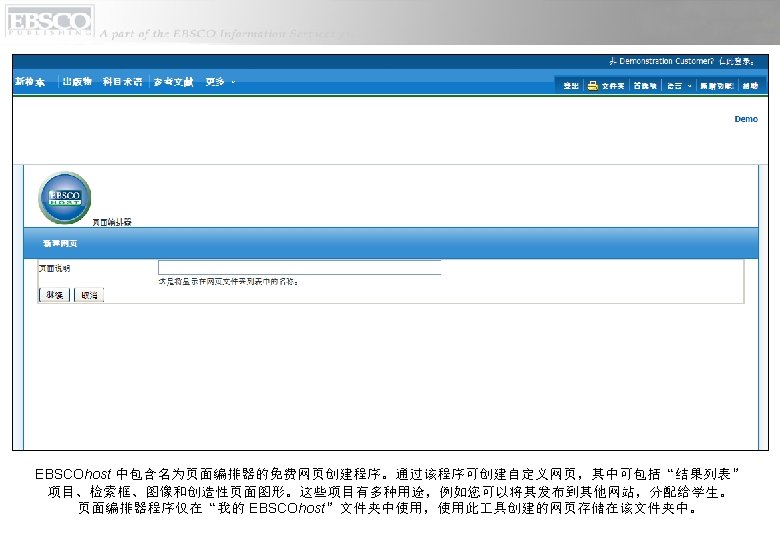This screenshot has width=780, height=540.
Task: Open the 出版物 Publications menu item
Action: pyautogui.click(x=77, y=82)
